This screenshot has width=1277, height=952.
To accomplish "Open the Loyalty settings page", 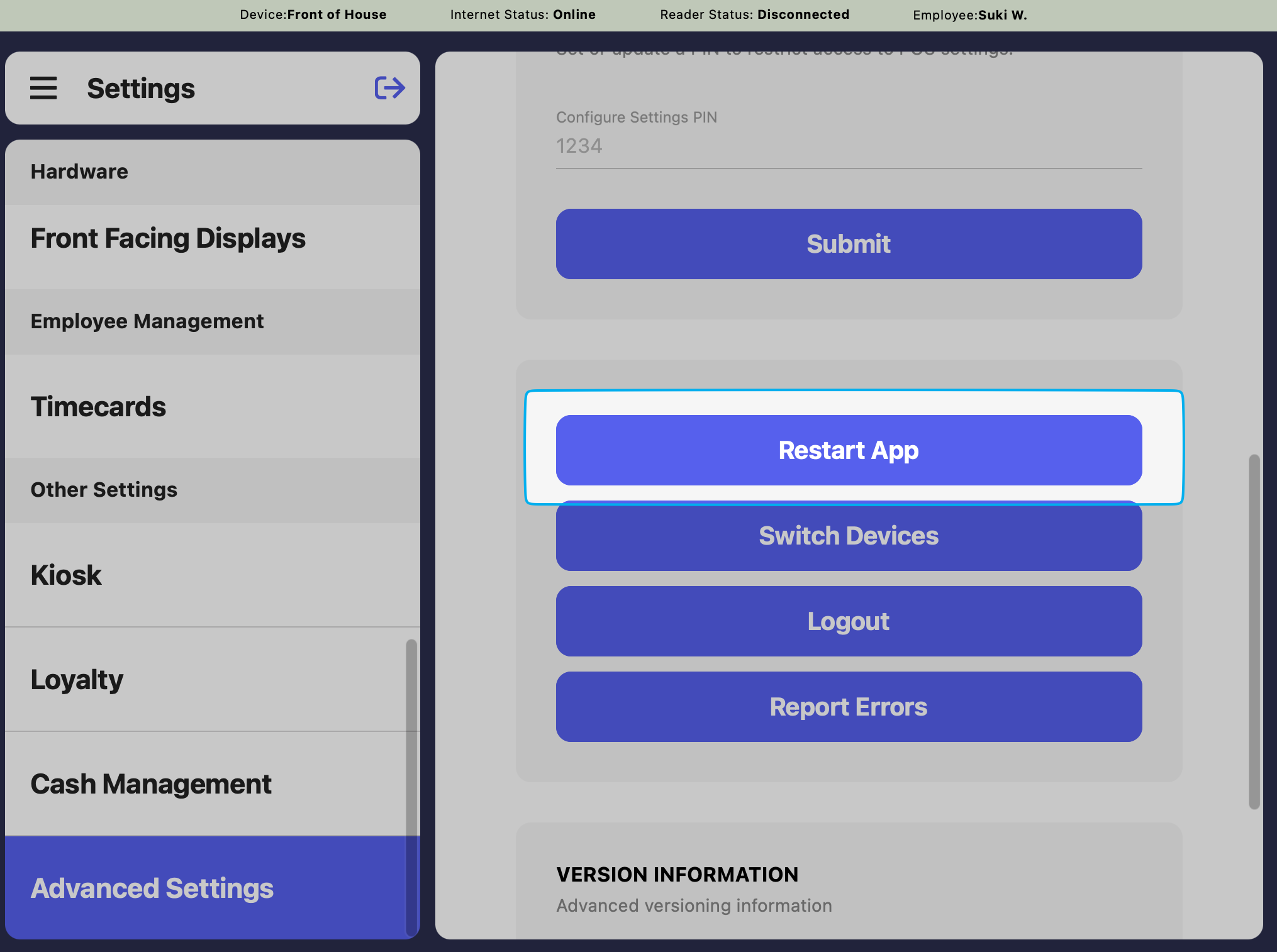I will [x=77, y=680].
